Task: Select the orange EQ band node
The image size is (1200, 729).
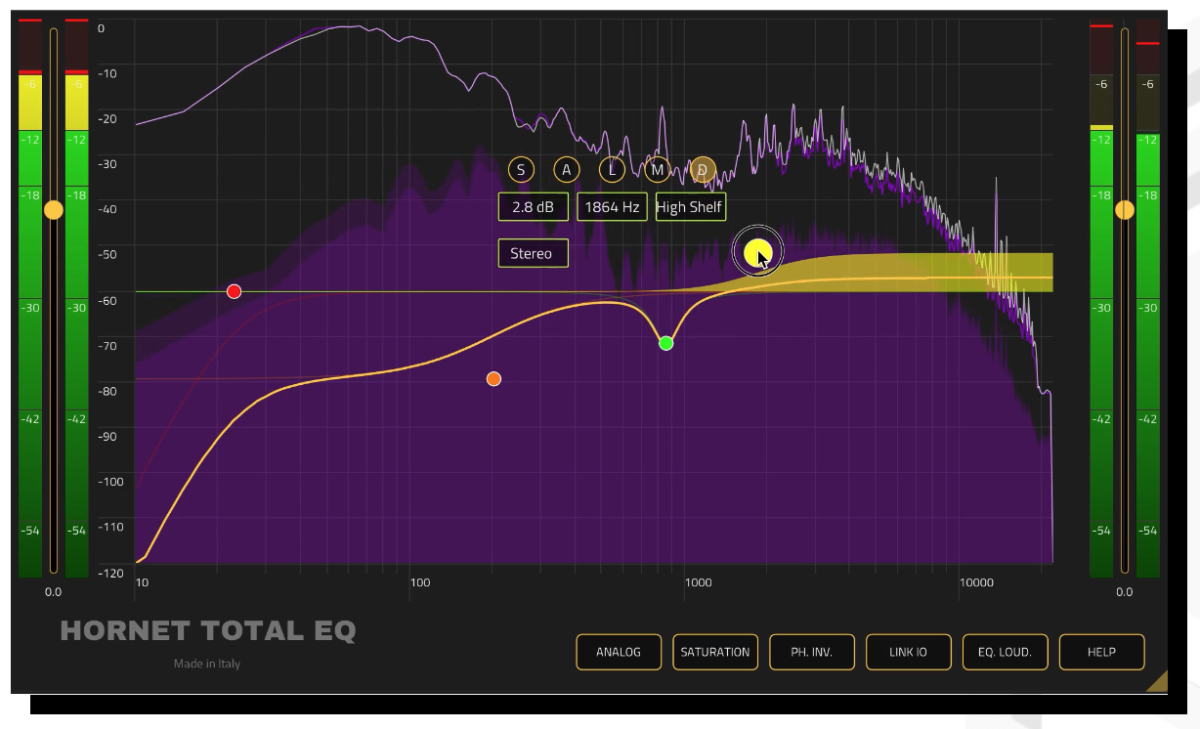Action: pyautogui.click(x=493, y=379)
